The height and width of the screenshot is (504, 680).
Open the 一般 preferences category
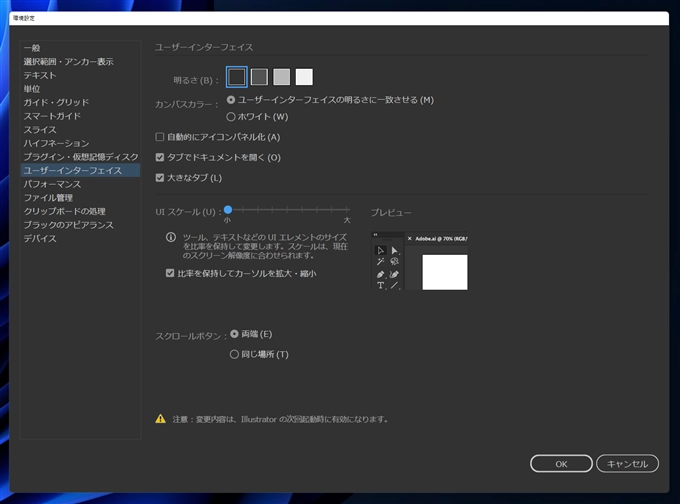(80, 48)
